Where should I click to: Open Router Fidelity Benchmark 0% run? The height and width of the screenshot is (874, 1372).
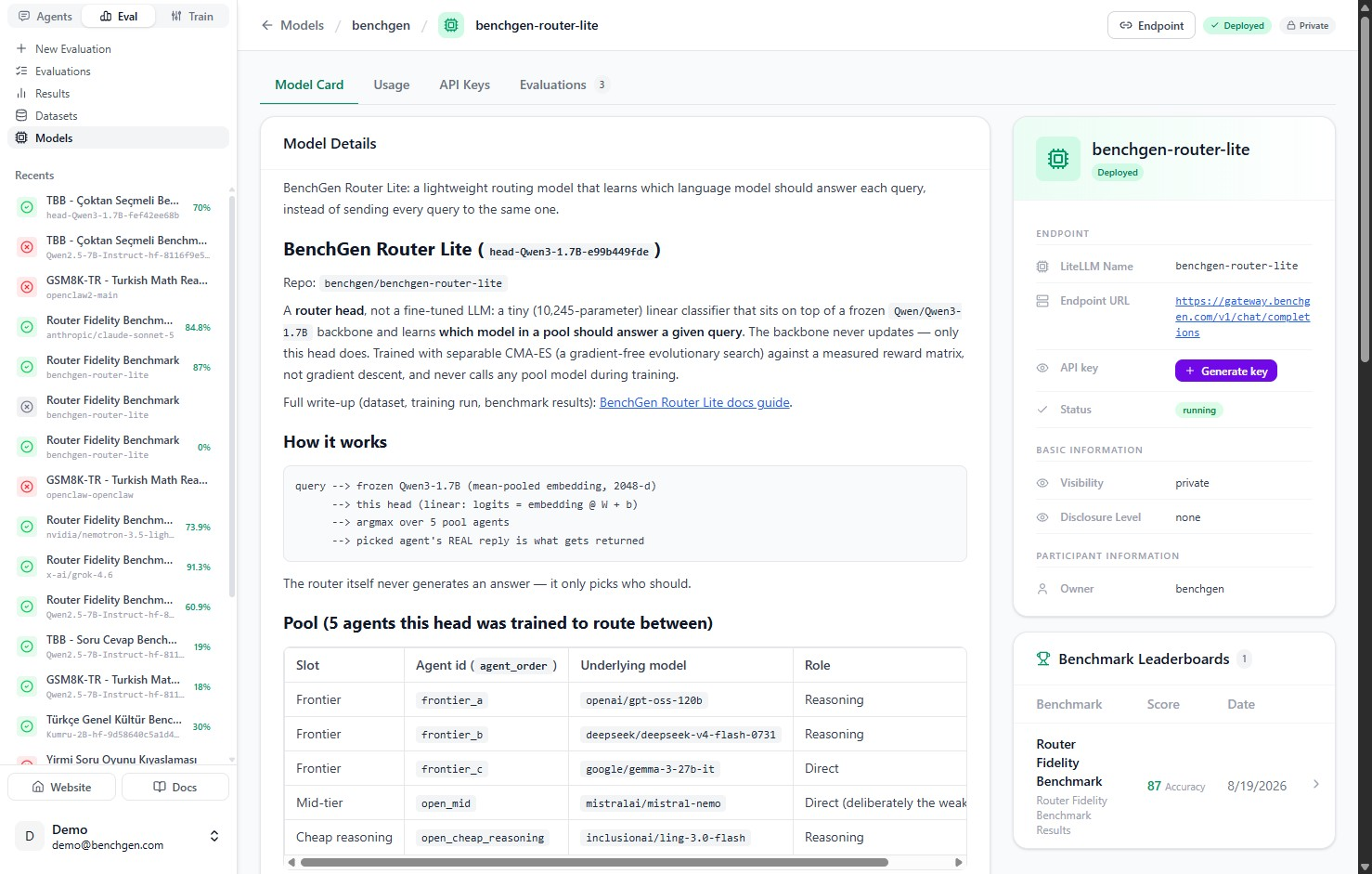click(x=118, y=447)
